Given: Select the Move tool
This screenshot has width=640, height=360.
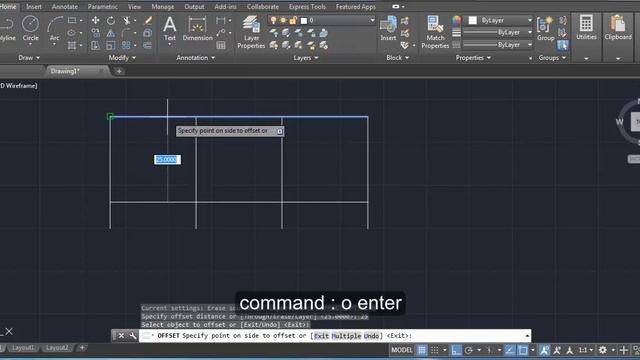Looking at the screenshot, I should click(x=96, y=20).
